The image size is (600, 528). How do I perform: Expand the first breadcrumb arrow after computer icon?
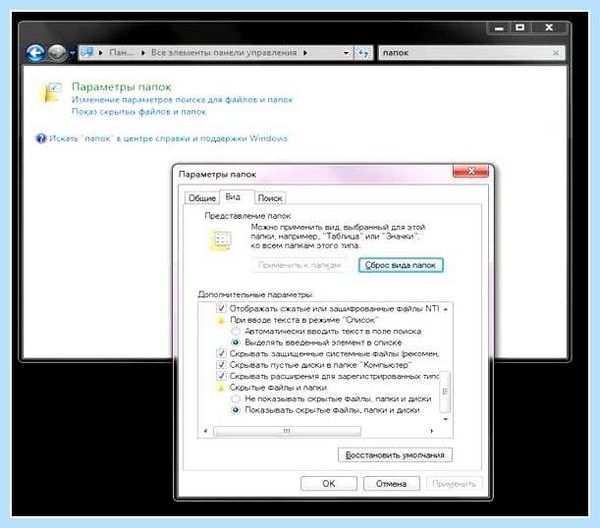[101, 53]
